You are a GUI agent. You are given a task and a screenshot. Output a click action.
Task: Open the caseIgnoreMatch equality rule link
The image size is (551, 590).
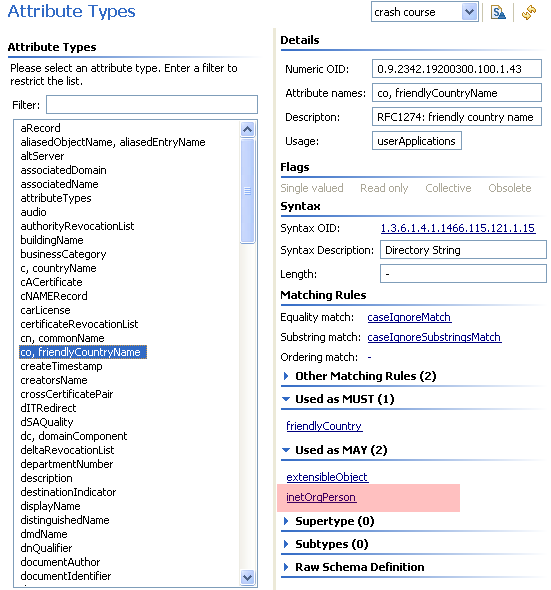point(409,317)
